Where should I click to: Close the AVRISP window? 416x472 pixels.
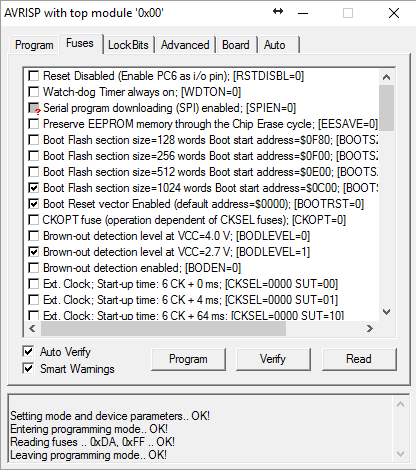[x=394, y=13]
